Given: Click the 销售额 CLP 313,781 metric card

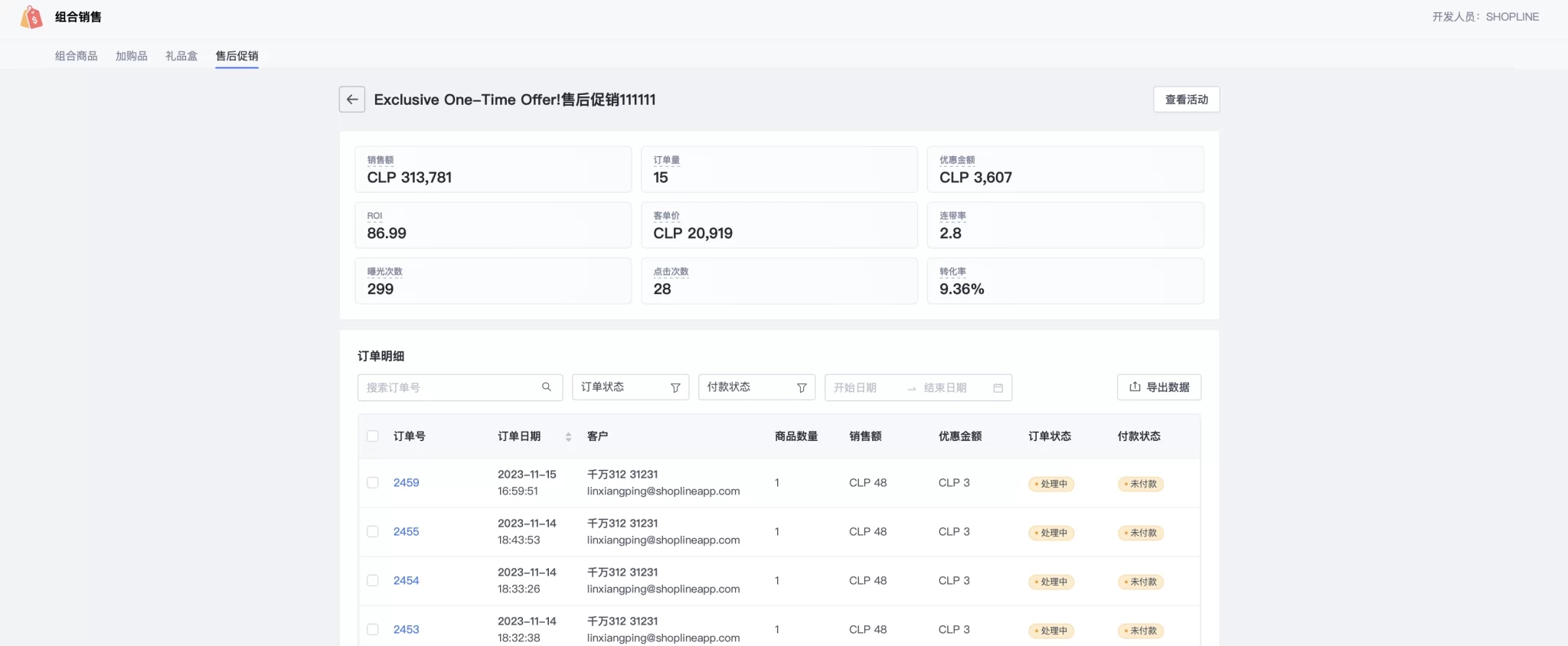Looking at the screenshot, I should point(493,169).
